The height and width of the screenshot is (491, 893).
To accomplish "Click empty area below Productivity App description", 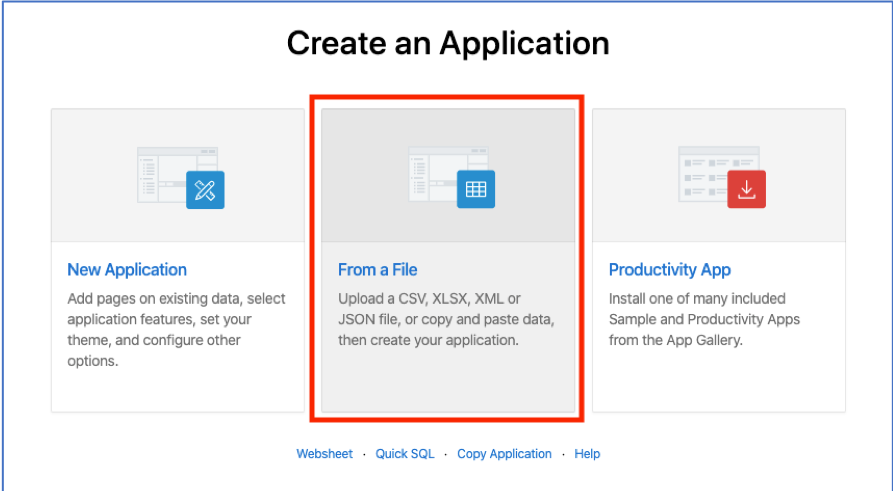I will (719, 380).
